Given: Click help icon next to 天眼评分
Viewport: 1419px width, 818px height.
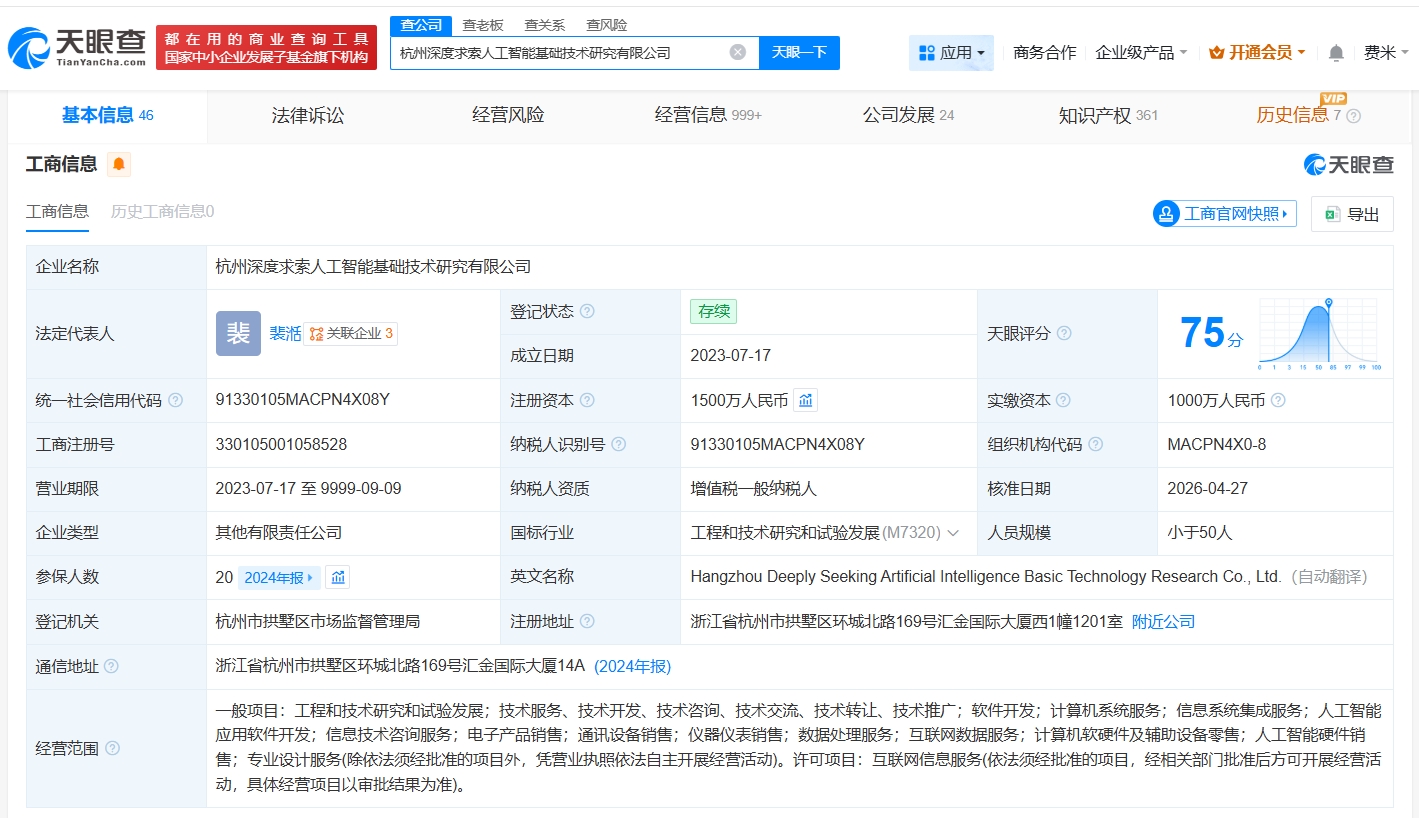Looking at the screenshot, I should pos(1064,333).
